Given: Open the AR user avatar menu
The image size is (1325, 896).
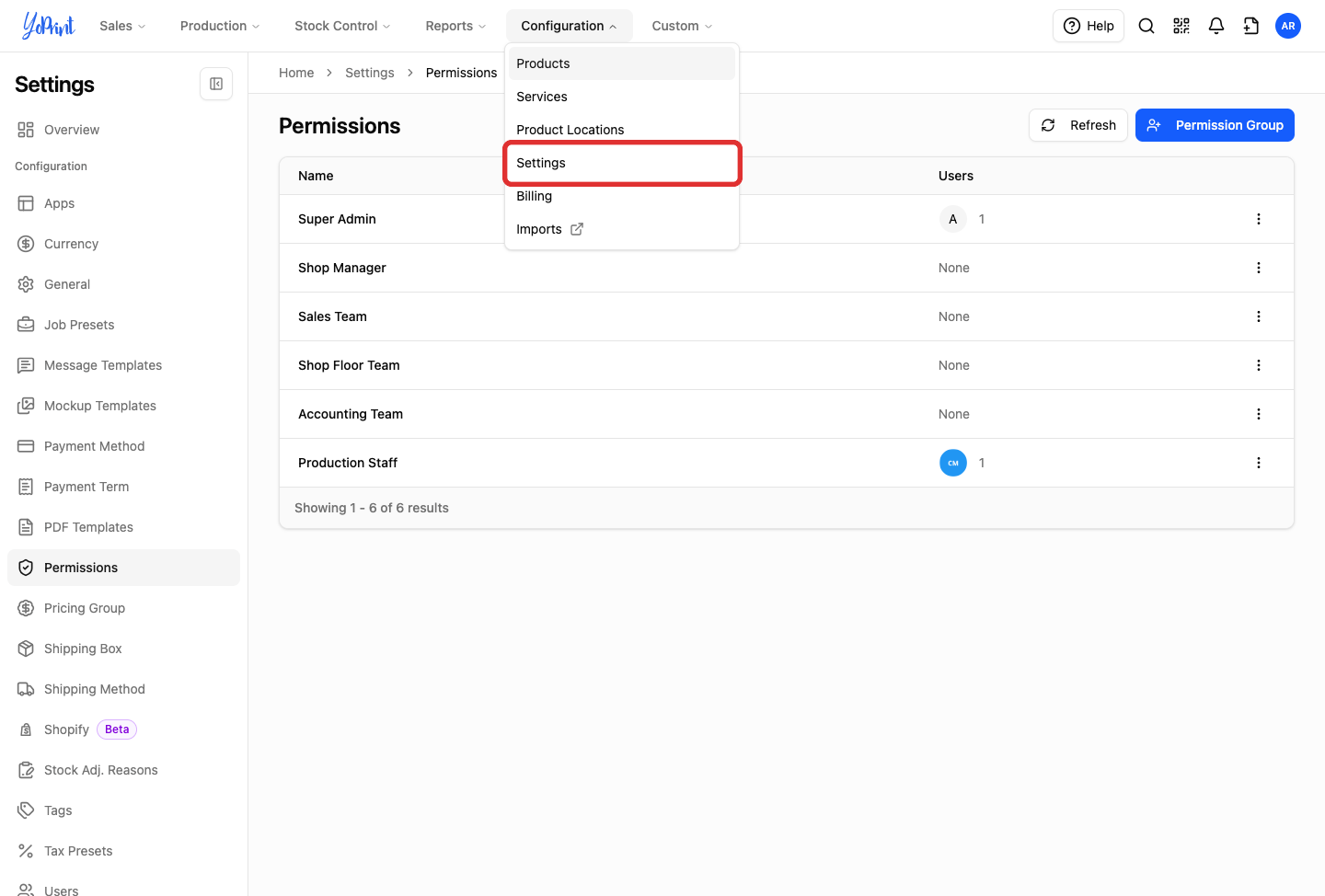Looking at the screenshot, I should 1288,26.
